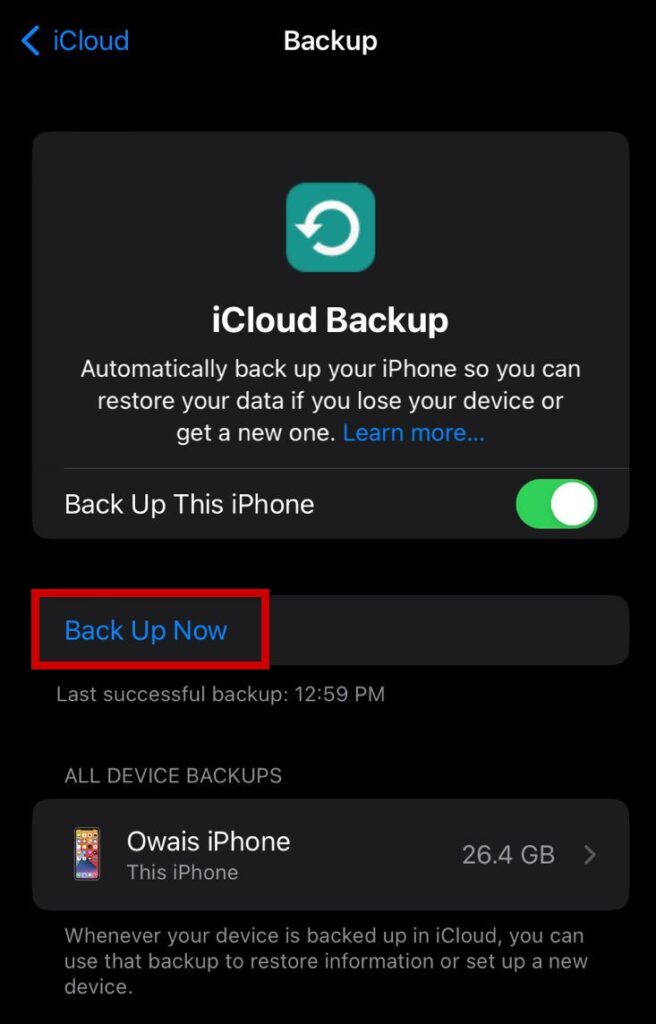The width and height of the screenshot is (656, 1024).
Task: Tap the Back Up This iPhone label
Action: pos(189,504)
